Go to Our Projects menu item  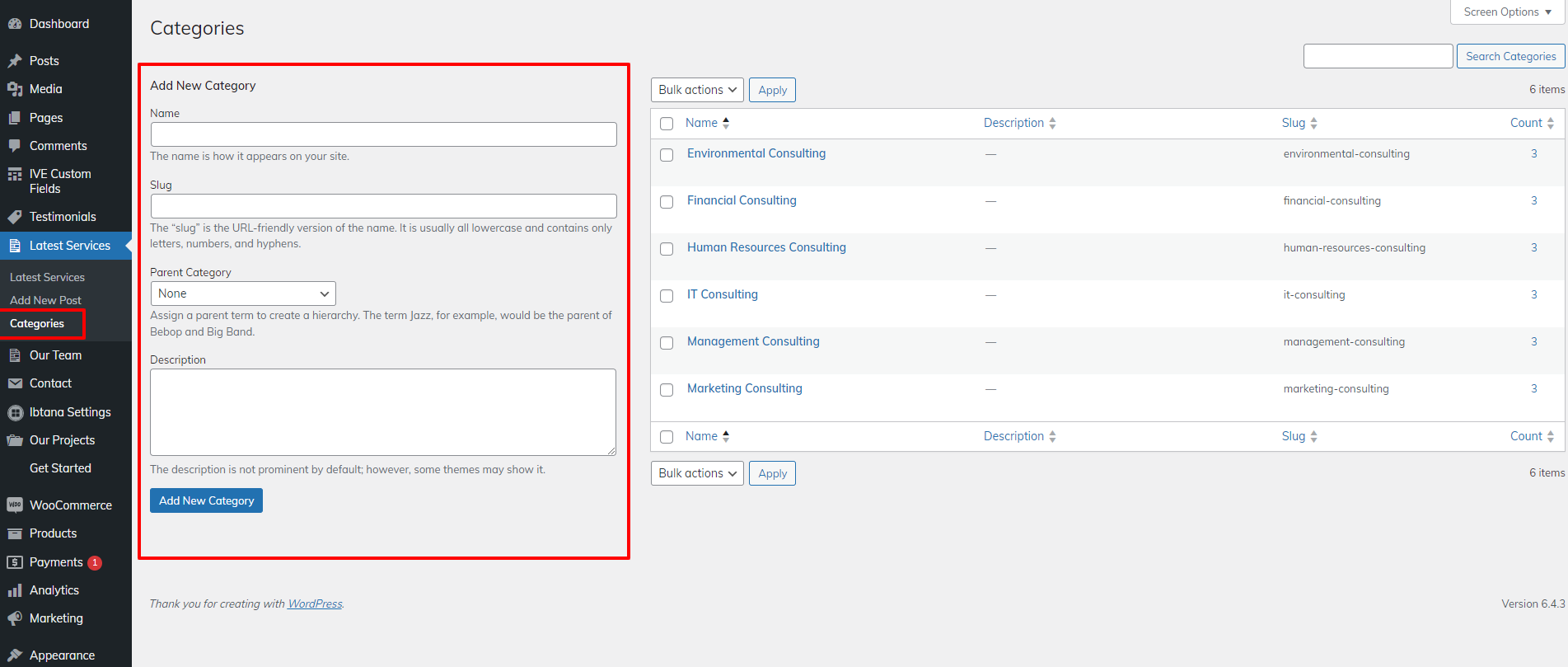coord(62,440)
